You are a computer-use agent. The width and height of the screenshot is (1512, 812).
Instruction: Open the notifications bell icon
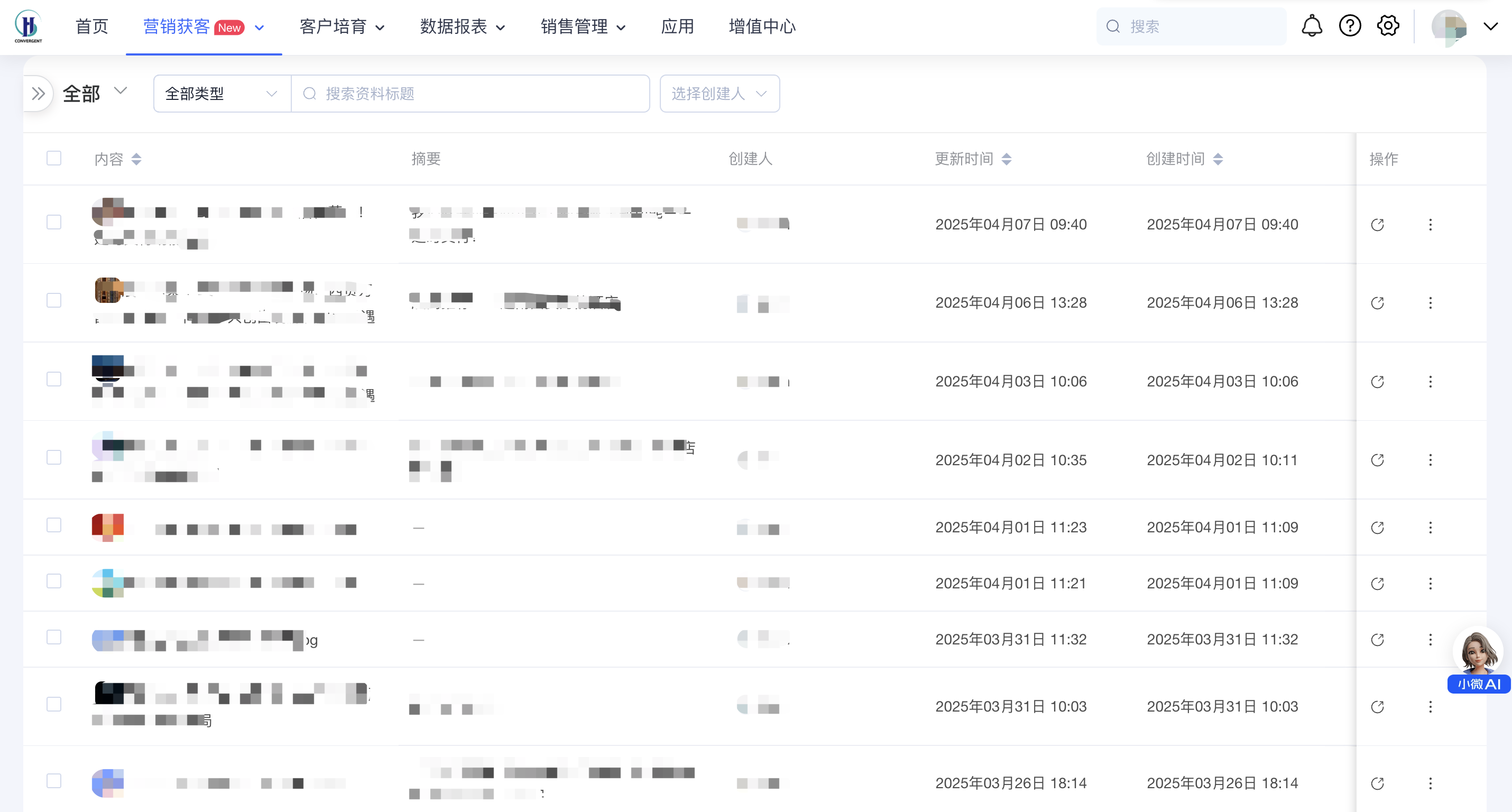click(1311, 26)
